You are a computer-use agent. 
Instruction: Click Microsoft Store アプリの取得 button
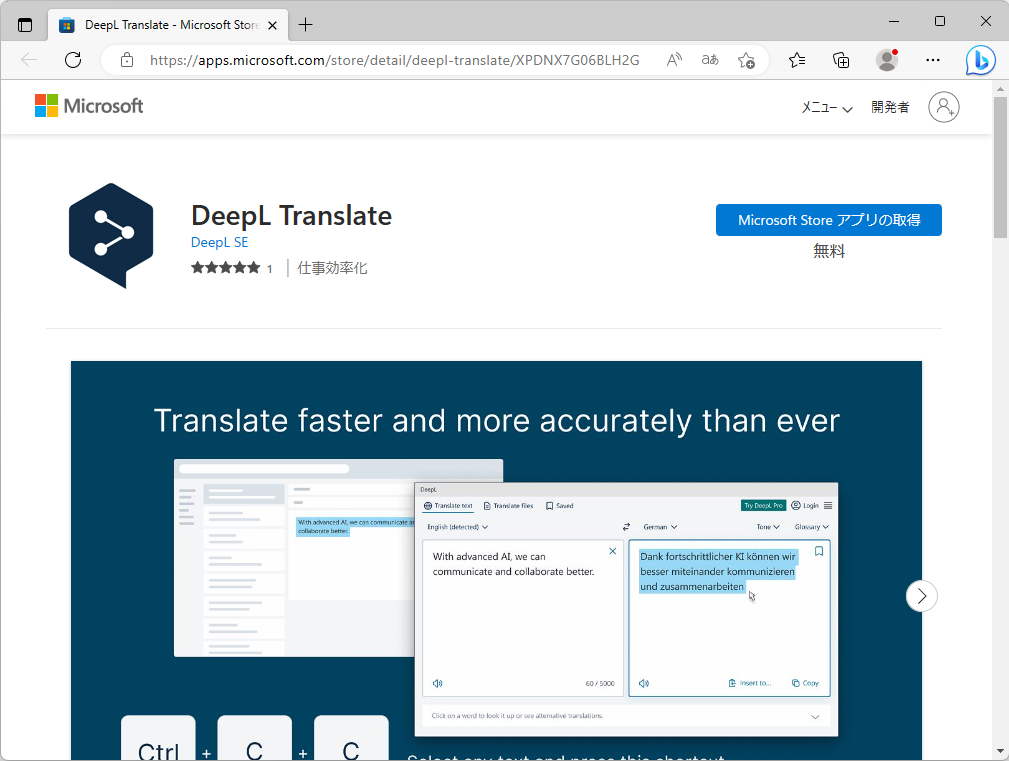[x=828, y=220]
